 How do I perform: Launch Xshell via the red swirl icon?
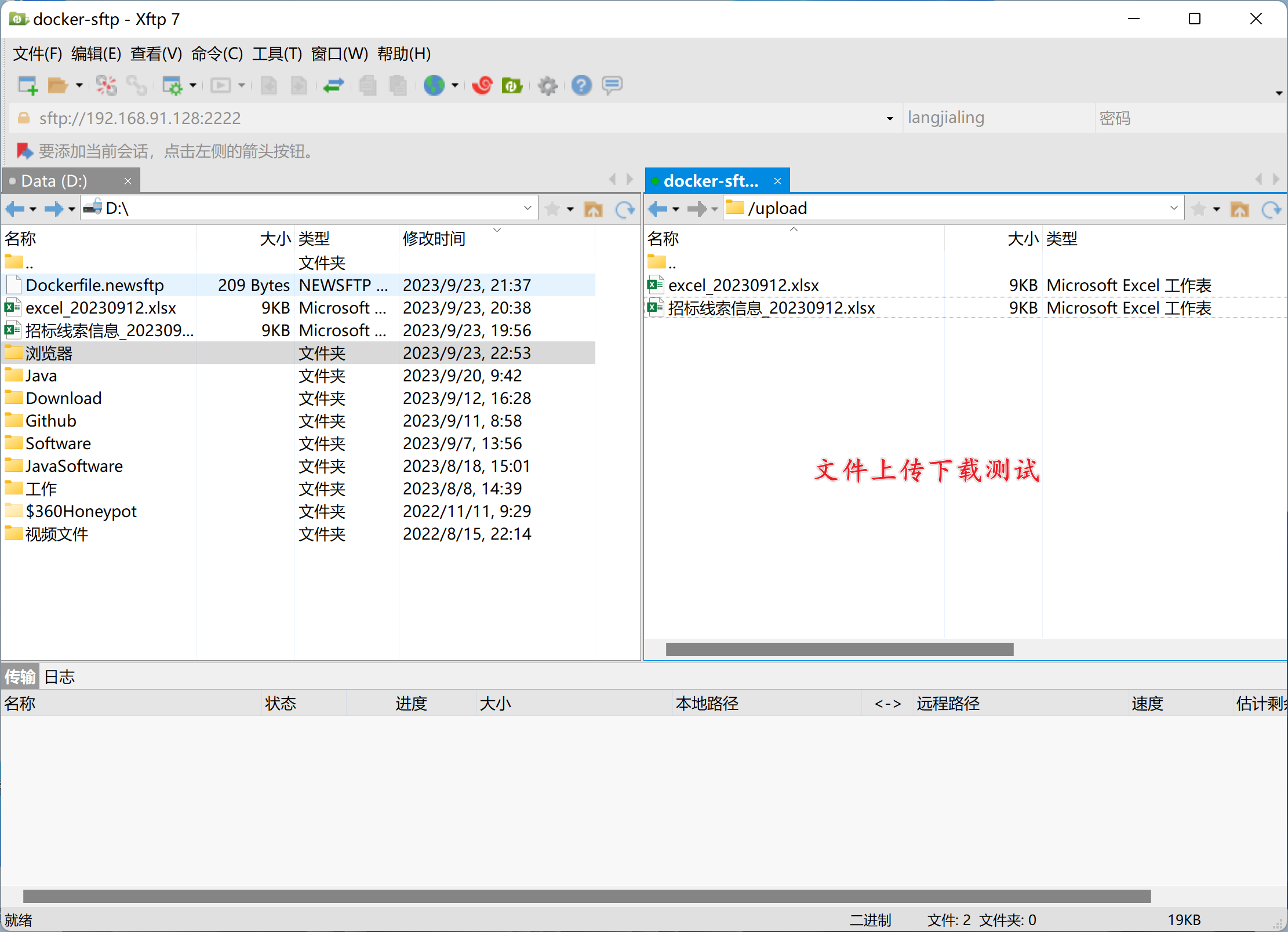click(x=482, y=86)
